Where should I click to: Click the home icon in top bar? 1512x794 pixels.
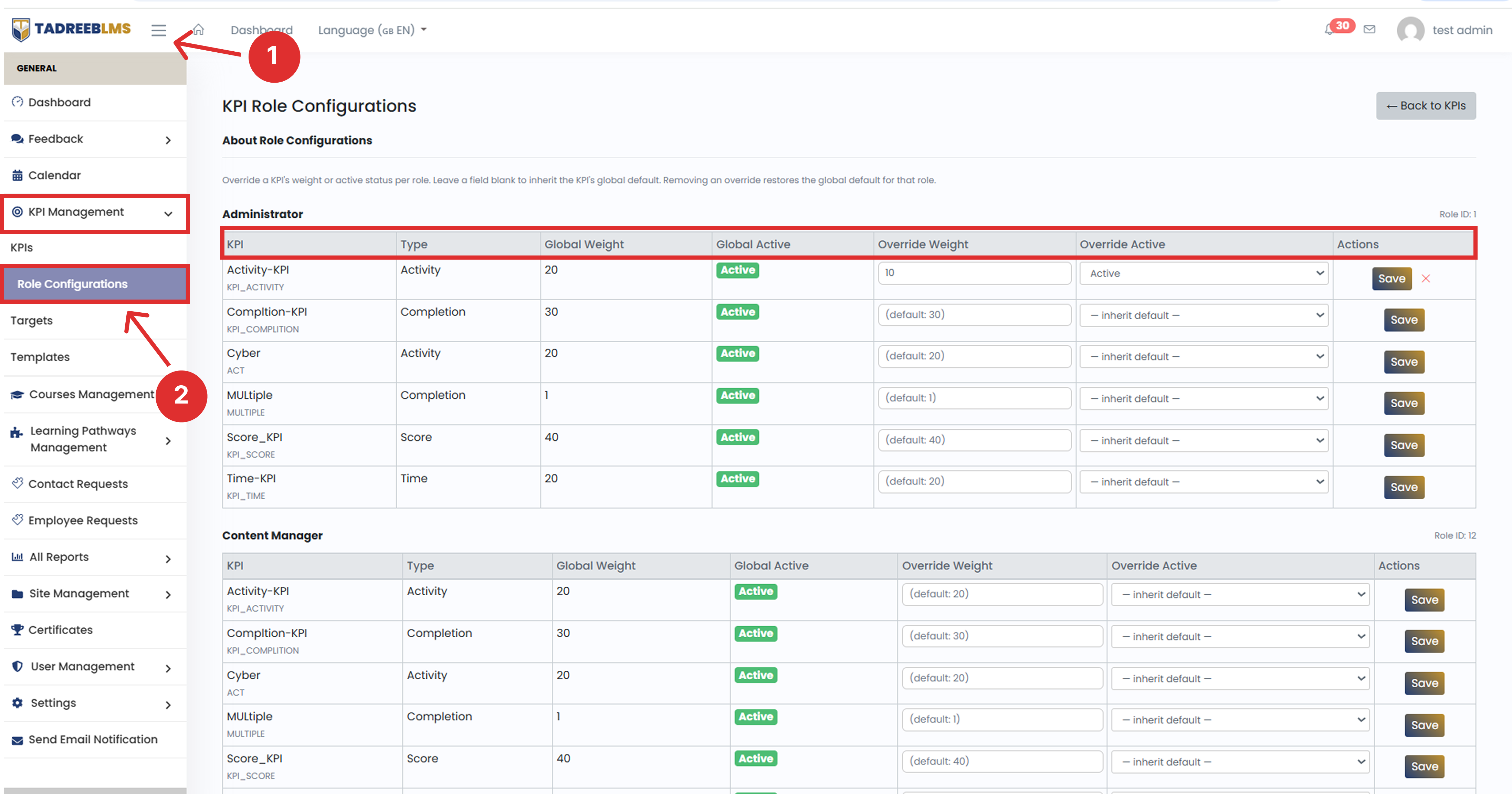[x=198, y=29]
